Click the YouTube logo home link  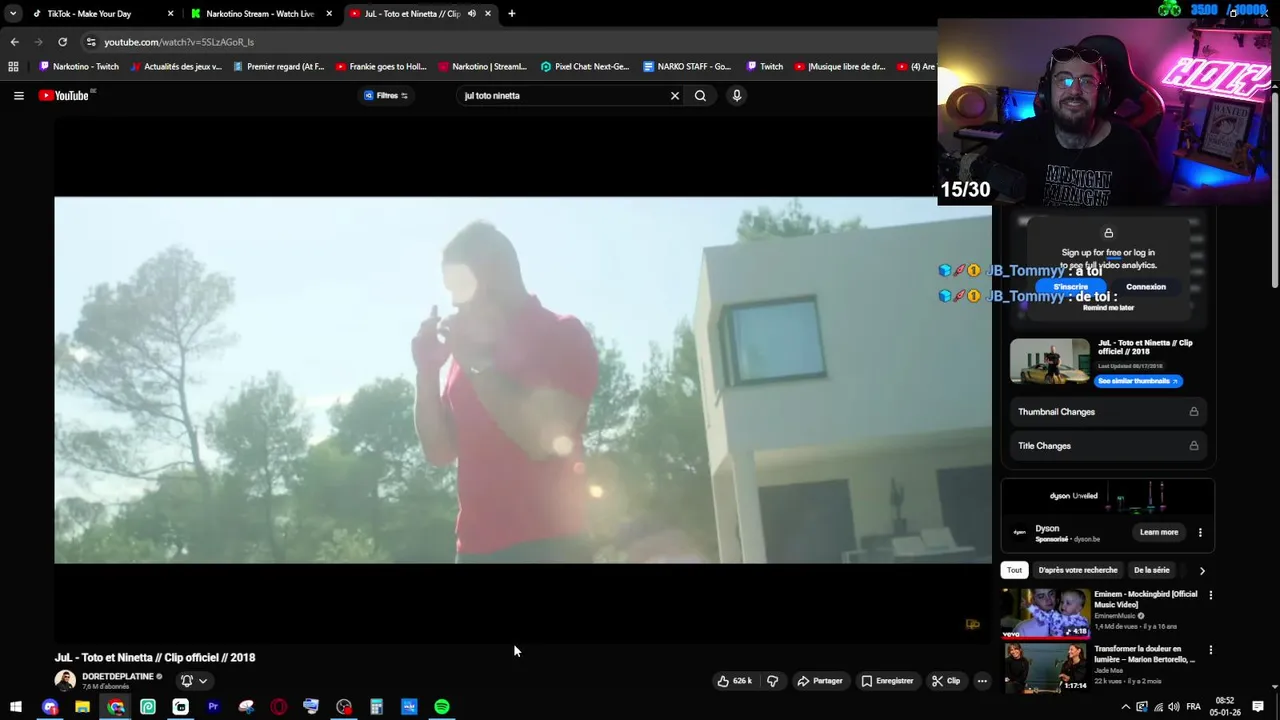coord(64,96)
